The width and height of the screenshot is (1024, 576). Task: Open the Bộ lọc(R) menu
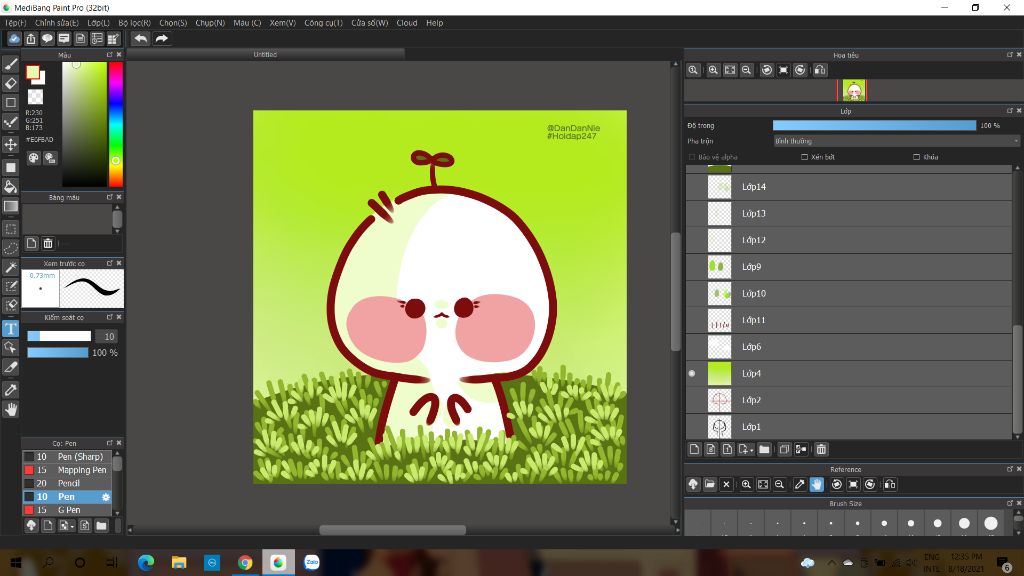coord(134,22)
